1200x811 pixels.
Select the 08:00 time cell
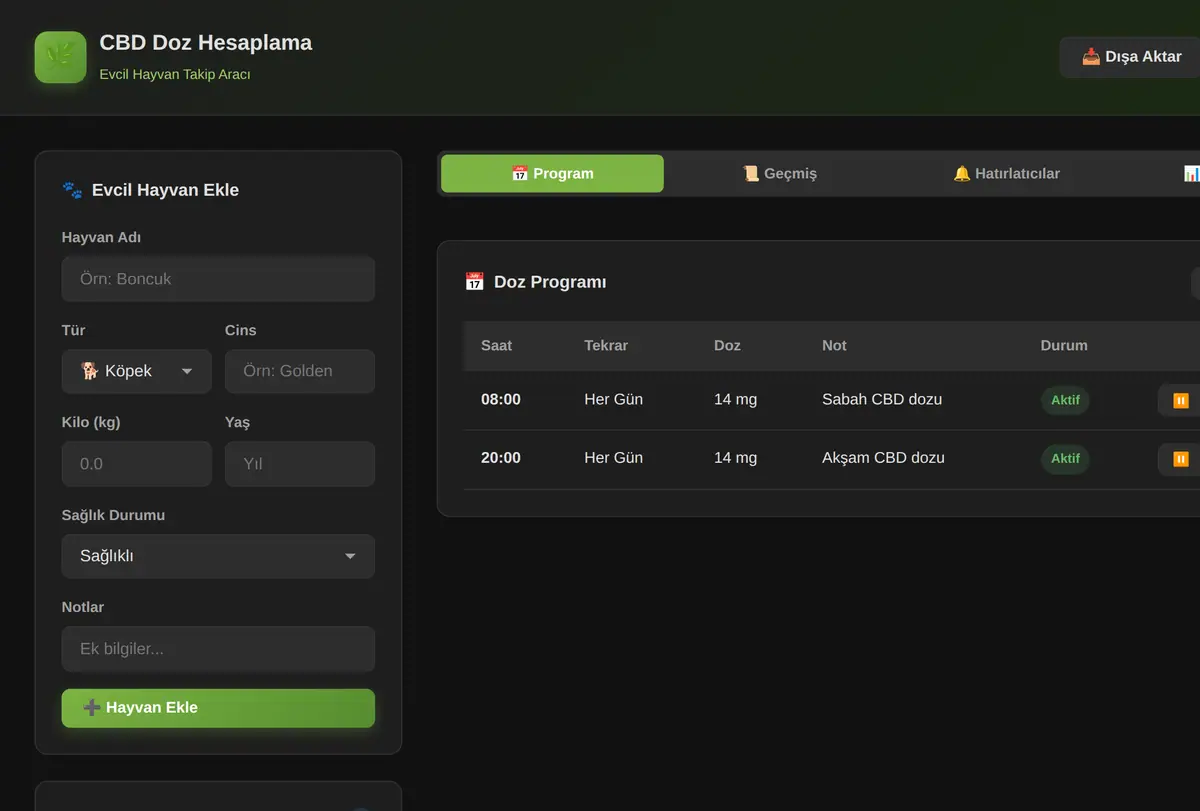pos(501,399)
